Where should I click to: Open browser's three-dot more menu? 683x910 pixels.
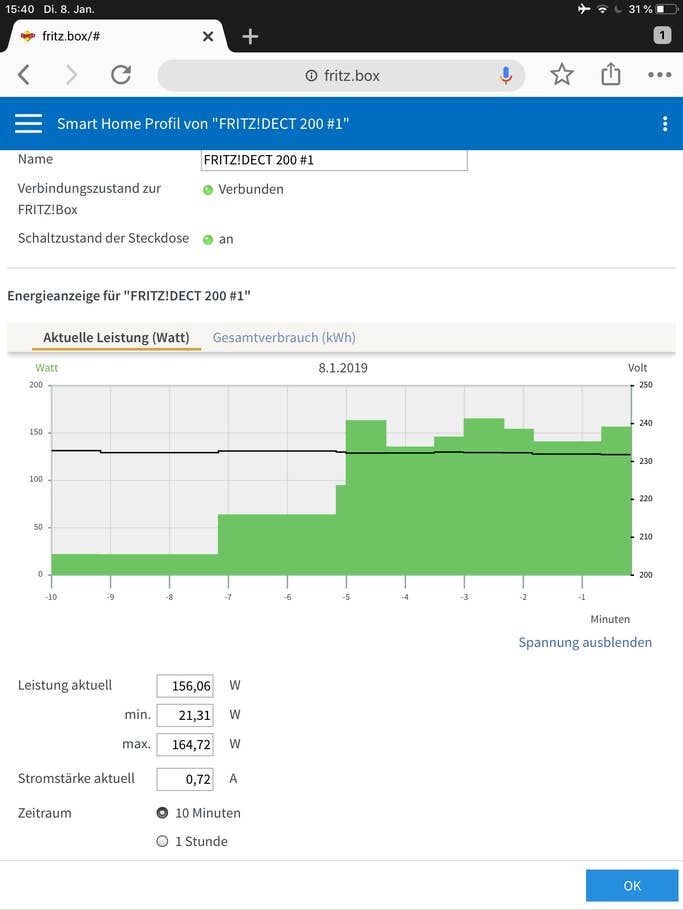[x=660, y=75]
